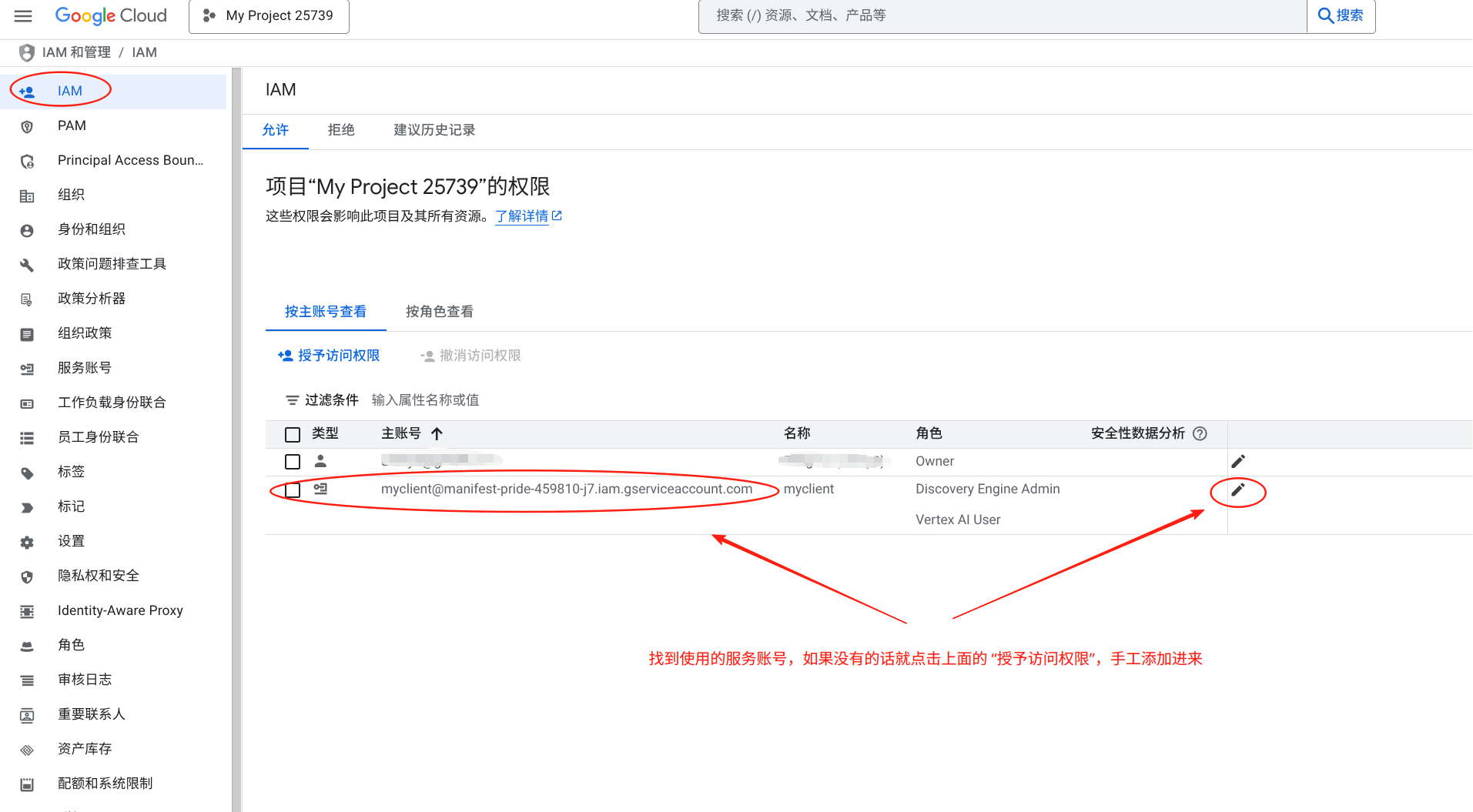
Task: Check the myclient service account checkbox
Action: (x=293, y=490)
